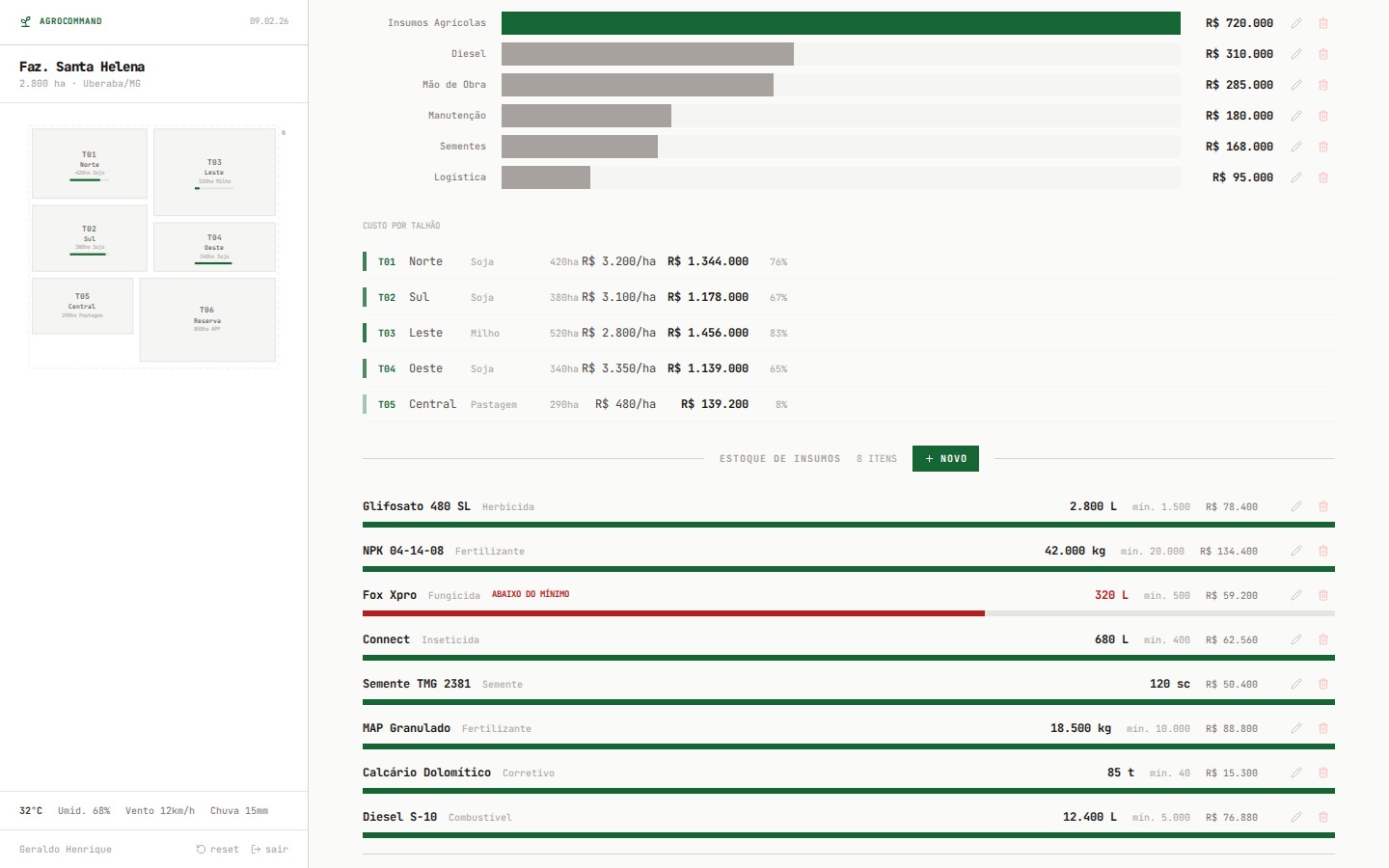
Task: Select the T01 Norte field tile on the map
Action: coord(89,164)
